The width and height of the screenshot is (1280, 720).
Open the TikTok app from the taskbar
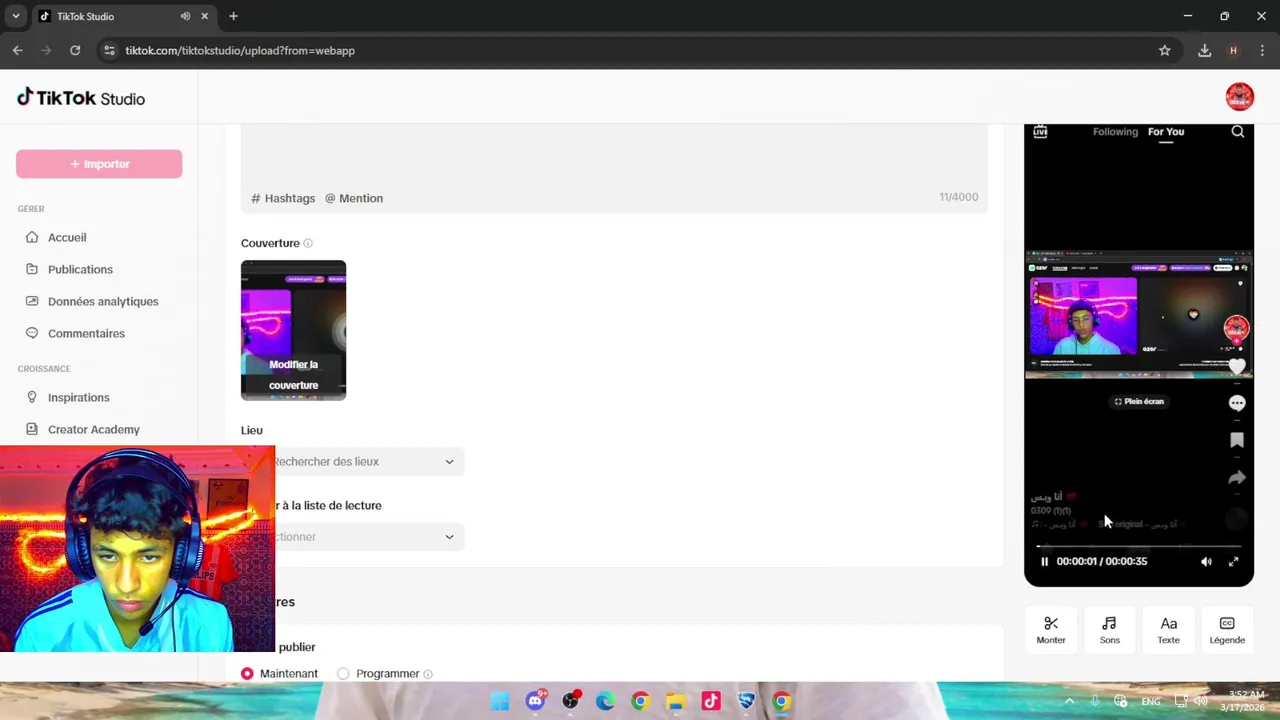click(x=711, y=701)
